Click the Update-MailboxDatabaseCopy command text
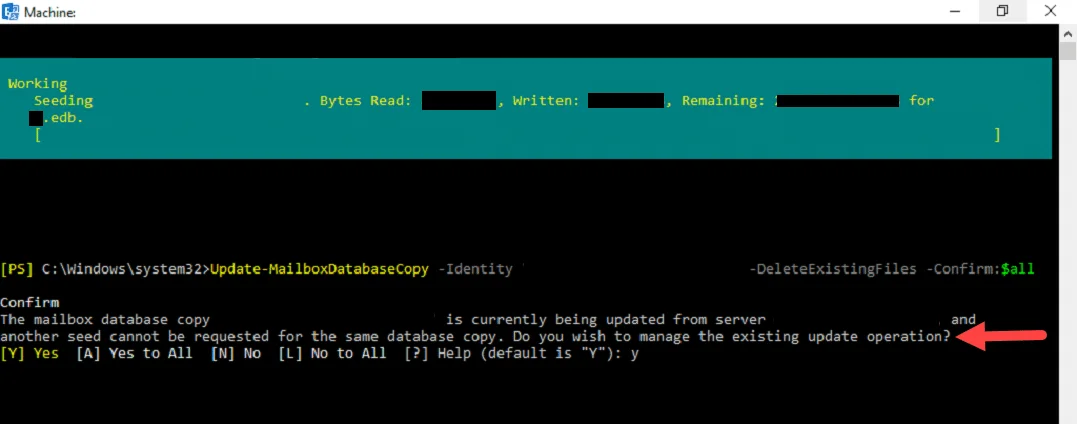 pos(319,269)
